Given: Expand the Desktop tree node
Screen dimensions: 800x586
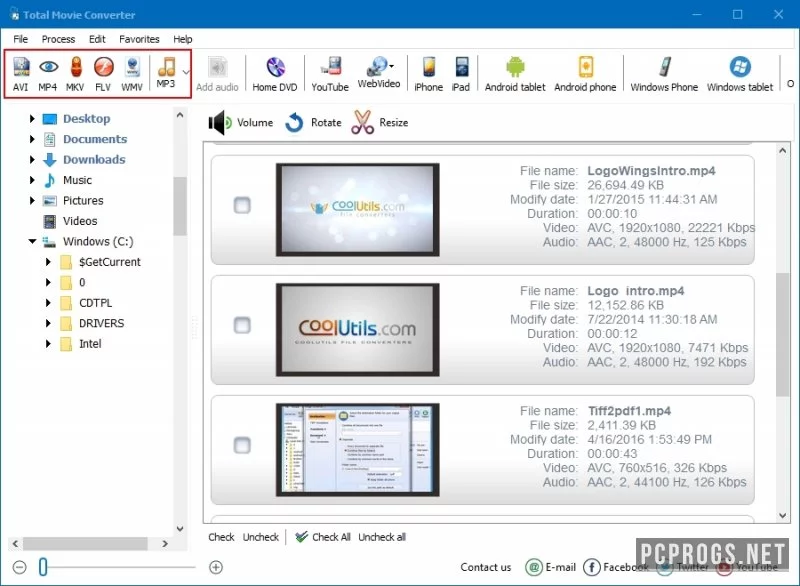Looking at the screenshot, I should coord(32,119).
